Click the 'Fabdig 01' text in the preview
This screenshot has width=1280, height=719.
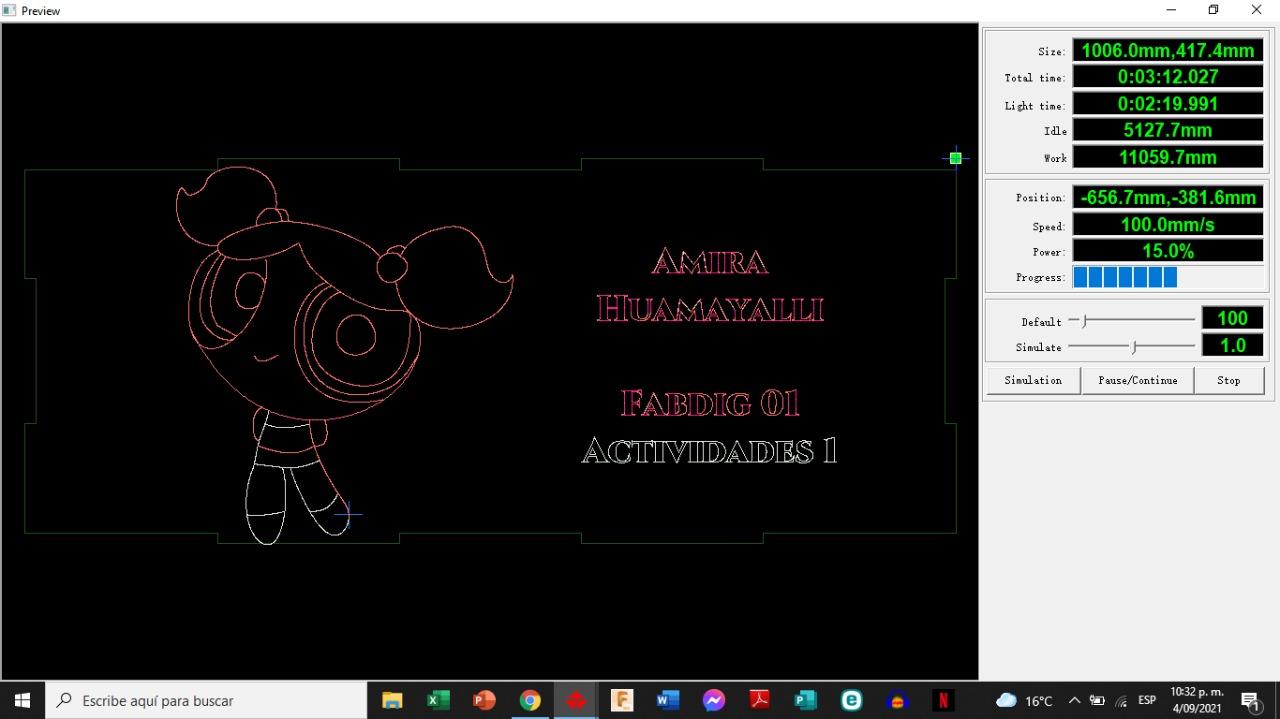tap(710, 403)
